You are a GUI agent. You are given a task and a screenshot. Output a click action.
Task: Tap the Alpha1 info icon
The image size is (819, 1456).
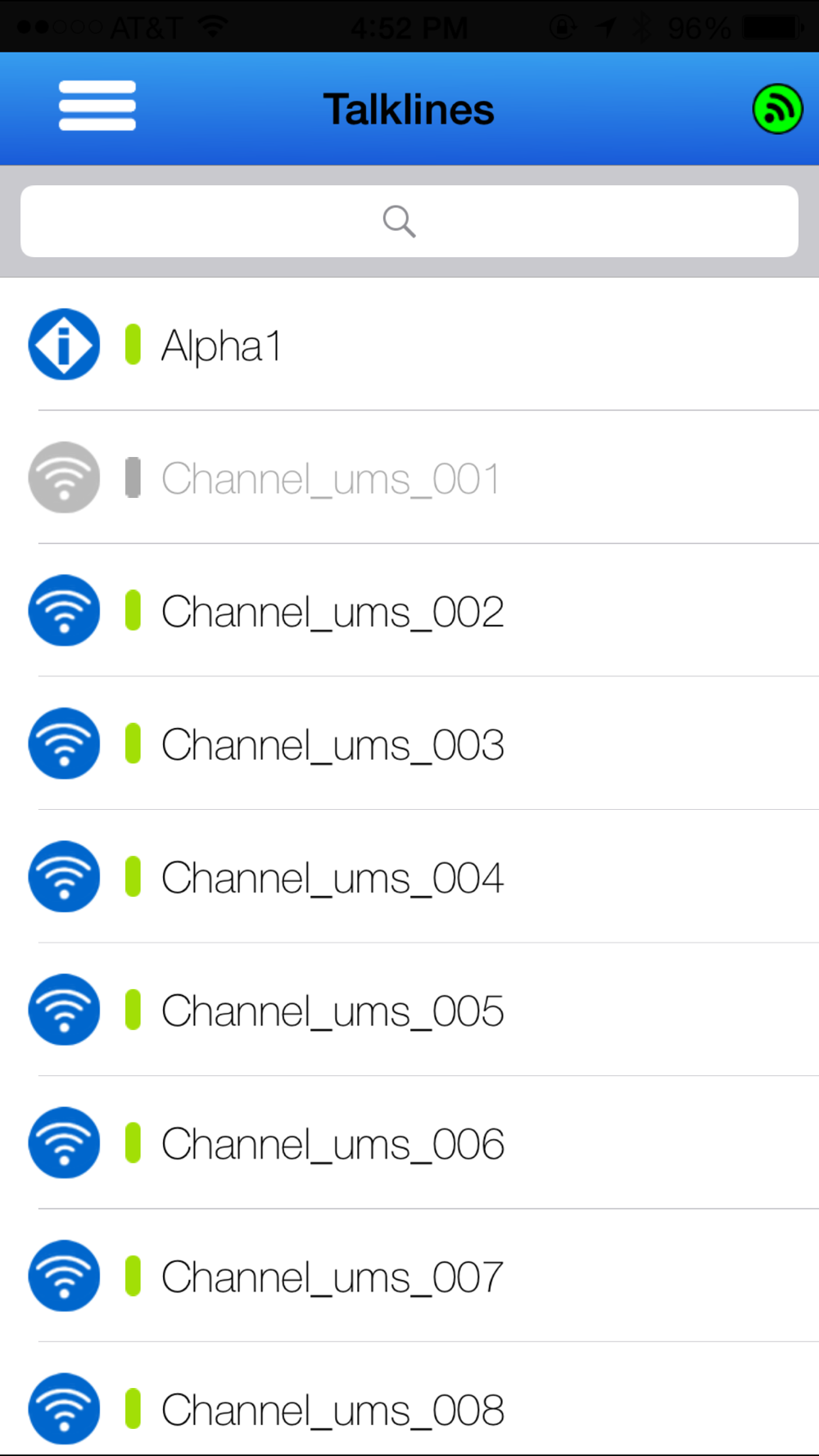tap(64, 344)
